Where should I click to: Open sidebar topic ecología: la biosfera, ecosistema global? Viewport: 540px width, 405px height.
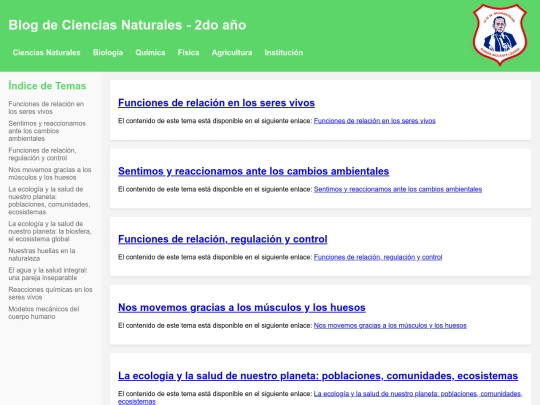(50, 231)
